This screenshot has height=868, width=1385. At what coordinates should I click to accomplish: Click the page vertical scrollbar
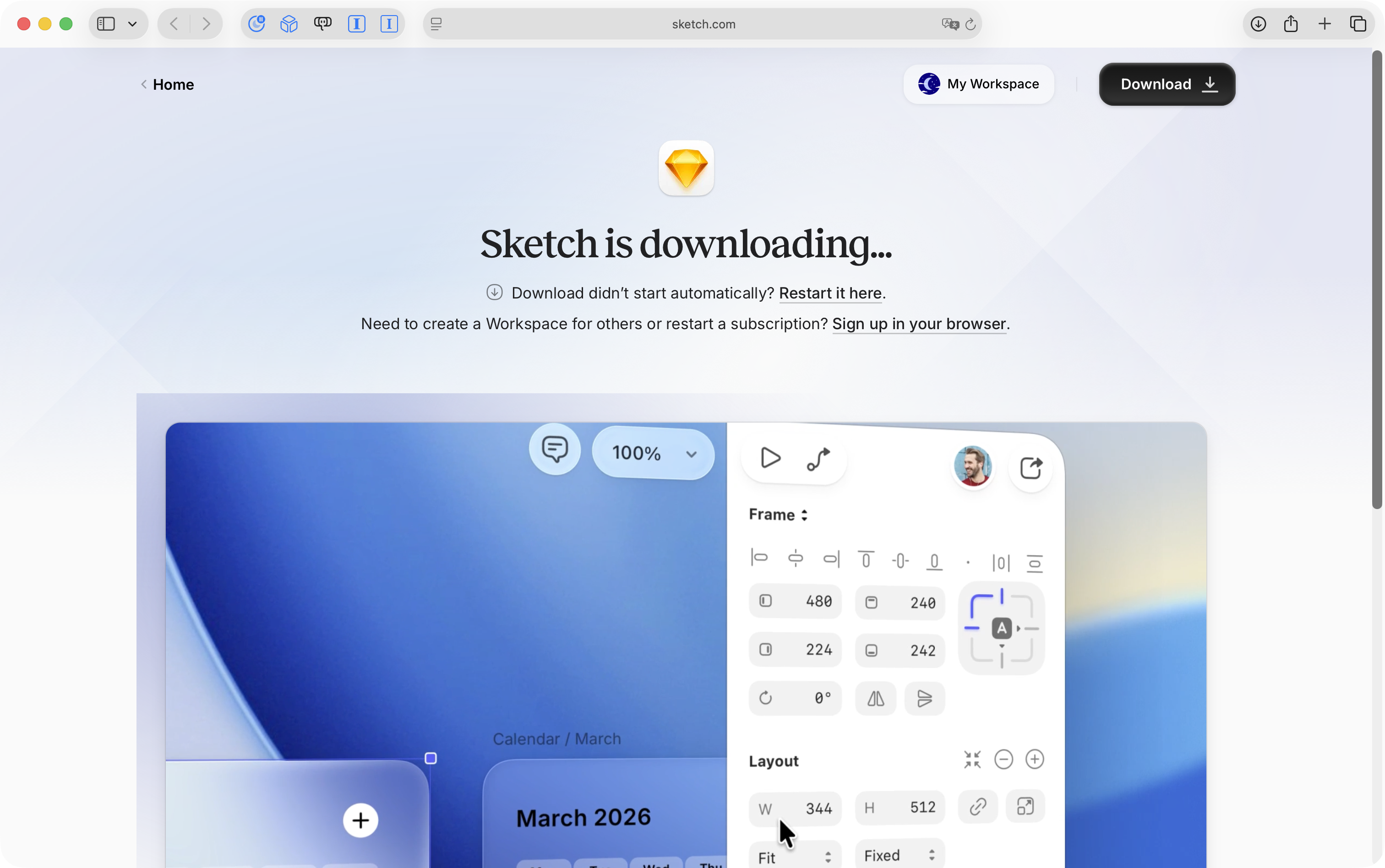pyautogui.click(x=1377, y=279)
